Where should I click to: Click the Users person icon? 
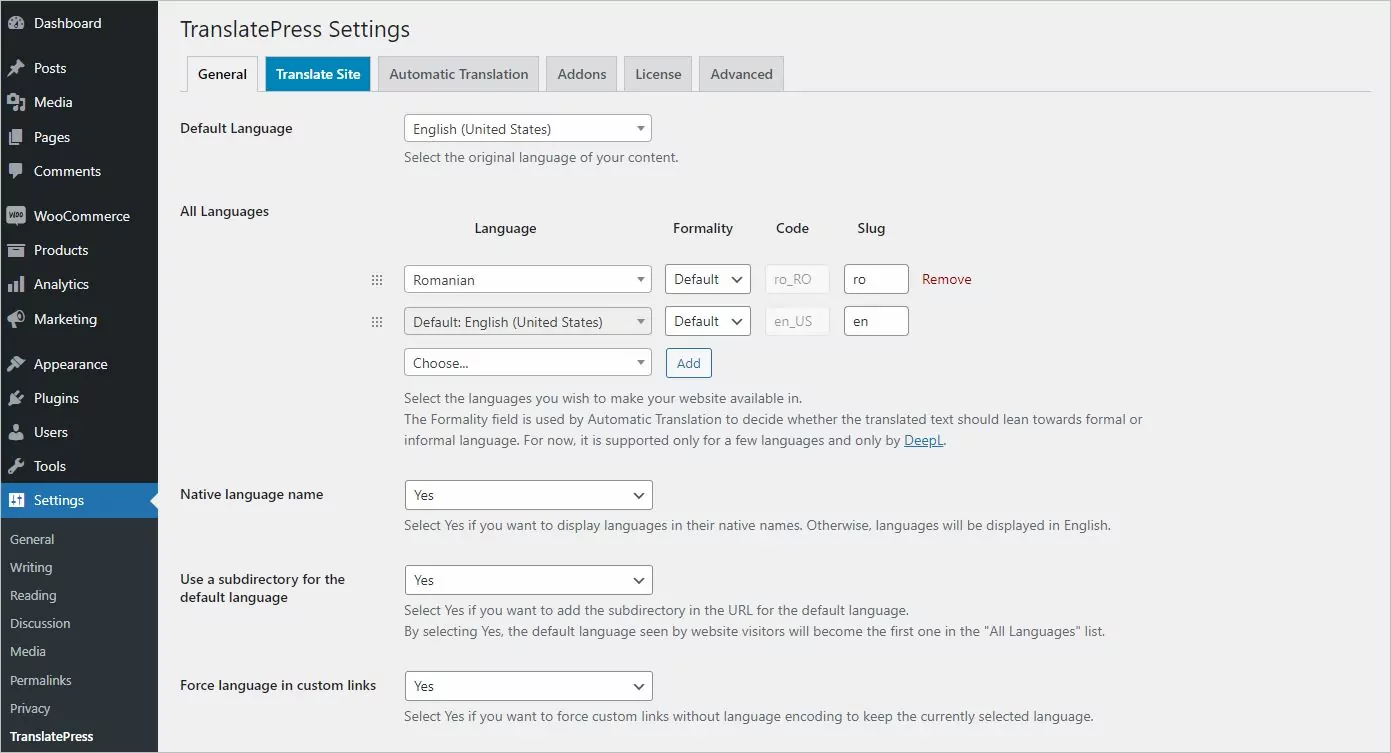[x=16, y=432]
